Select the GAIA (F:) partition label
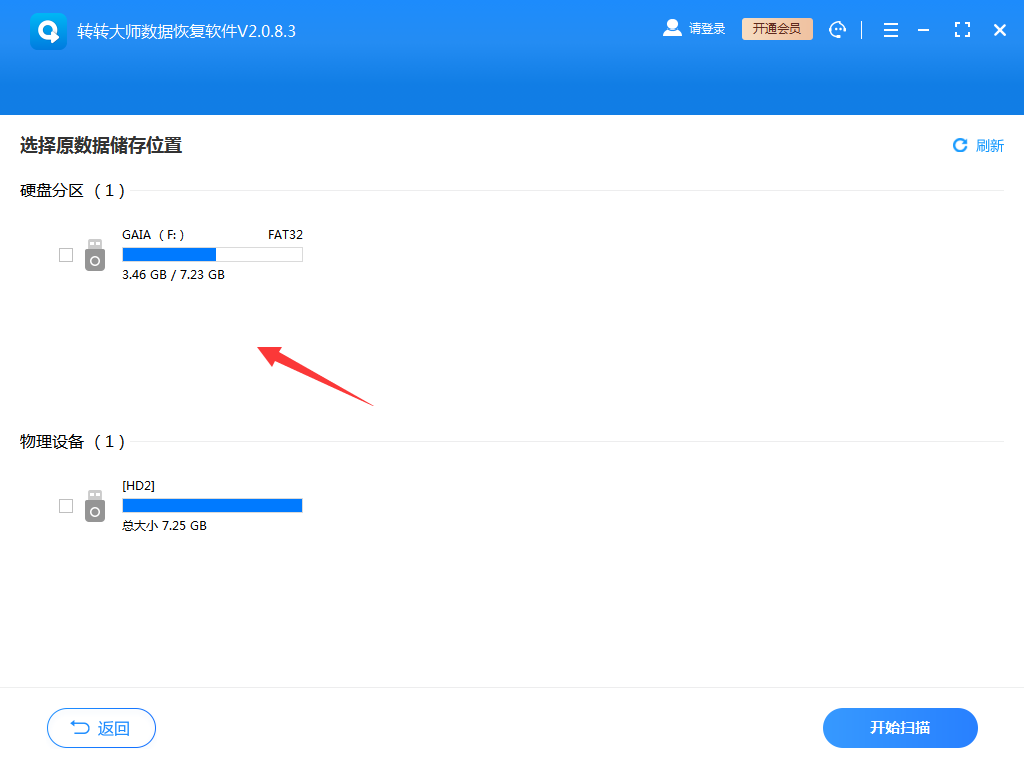Viewport: 1024px width, 768px height. click(153, 234)
